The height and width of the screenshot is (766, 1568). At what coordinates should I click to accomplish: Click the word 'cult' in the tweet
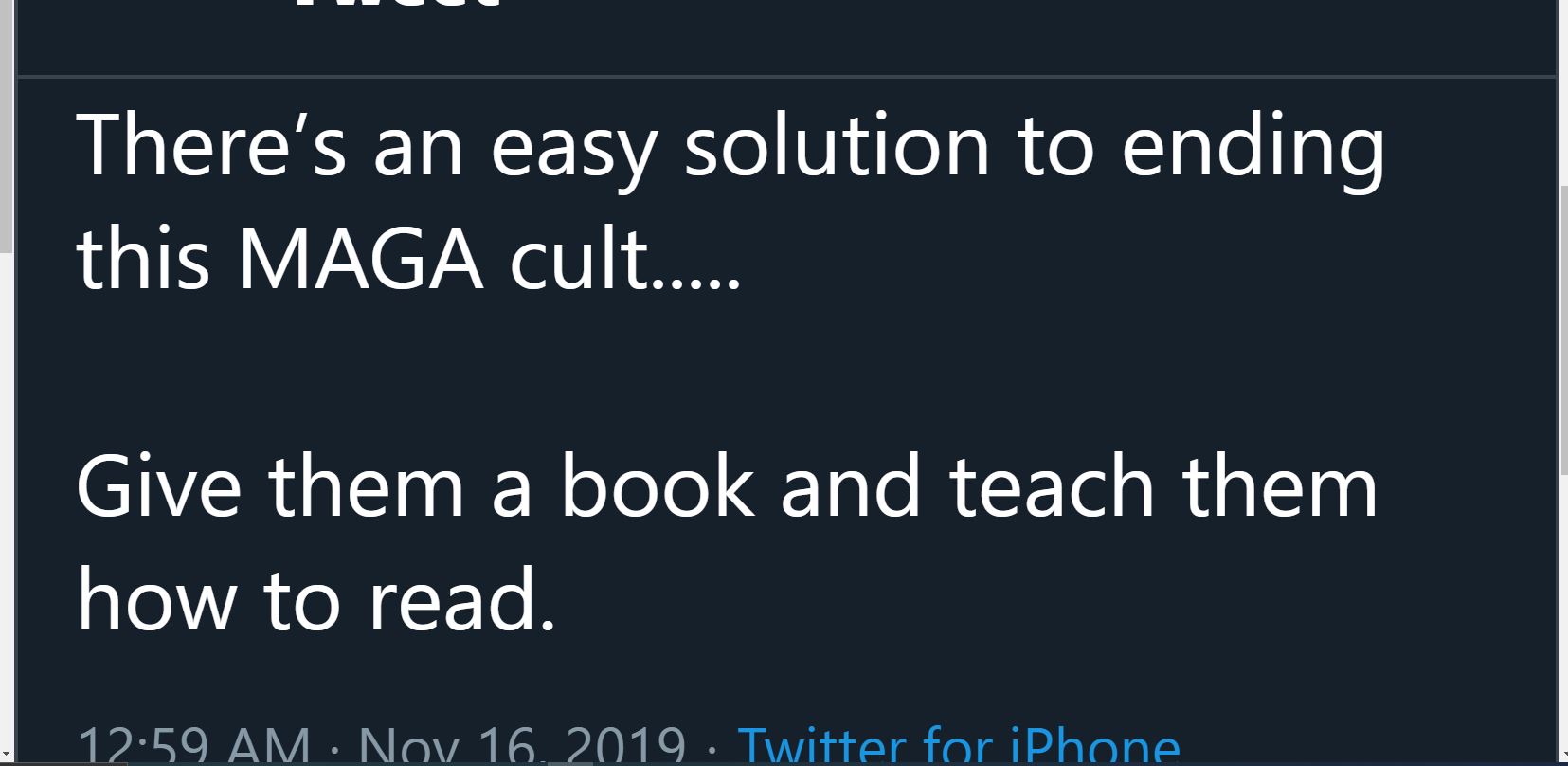(x=579, y=259)
